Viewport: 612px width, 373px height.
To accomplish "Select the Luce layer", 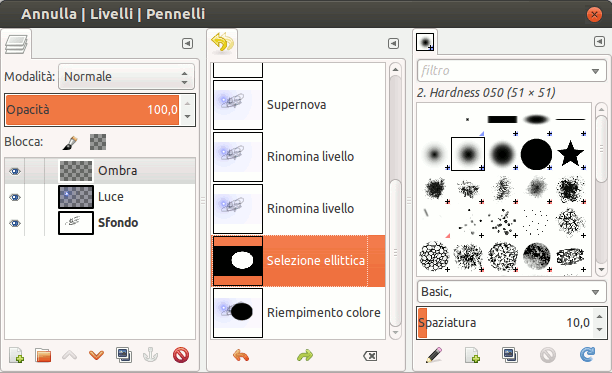I will point(100,197).
